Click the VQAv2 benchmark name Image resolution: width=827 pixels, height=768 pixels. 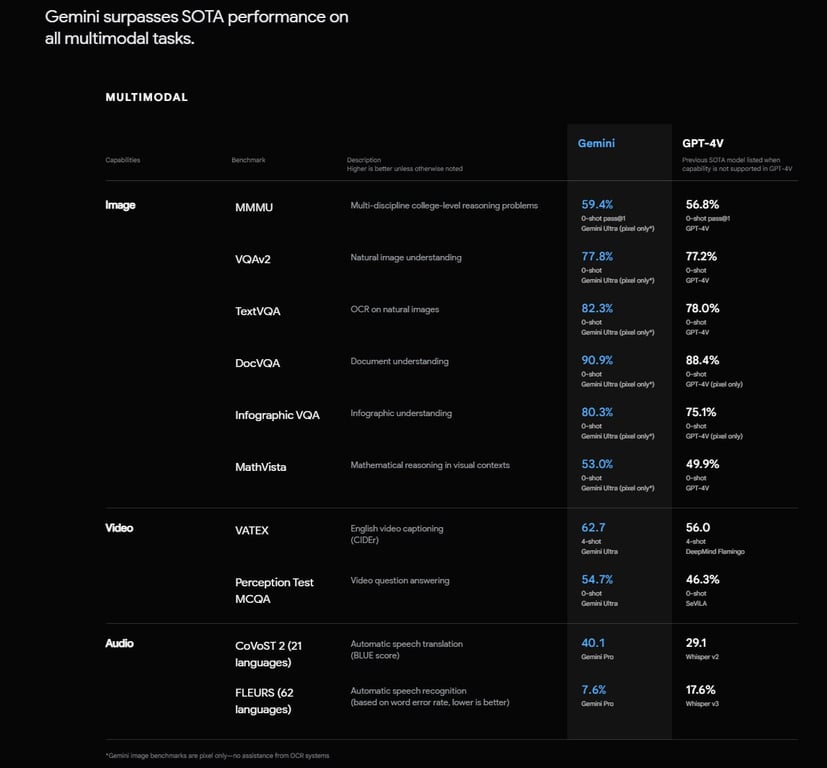click(253, 259)
